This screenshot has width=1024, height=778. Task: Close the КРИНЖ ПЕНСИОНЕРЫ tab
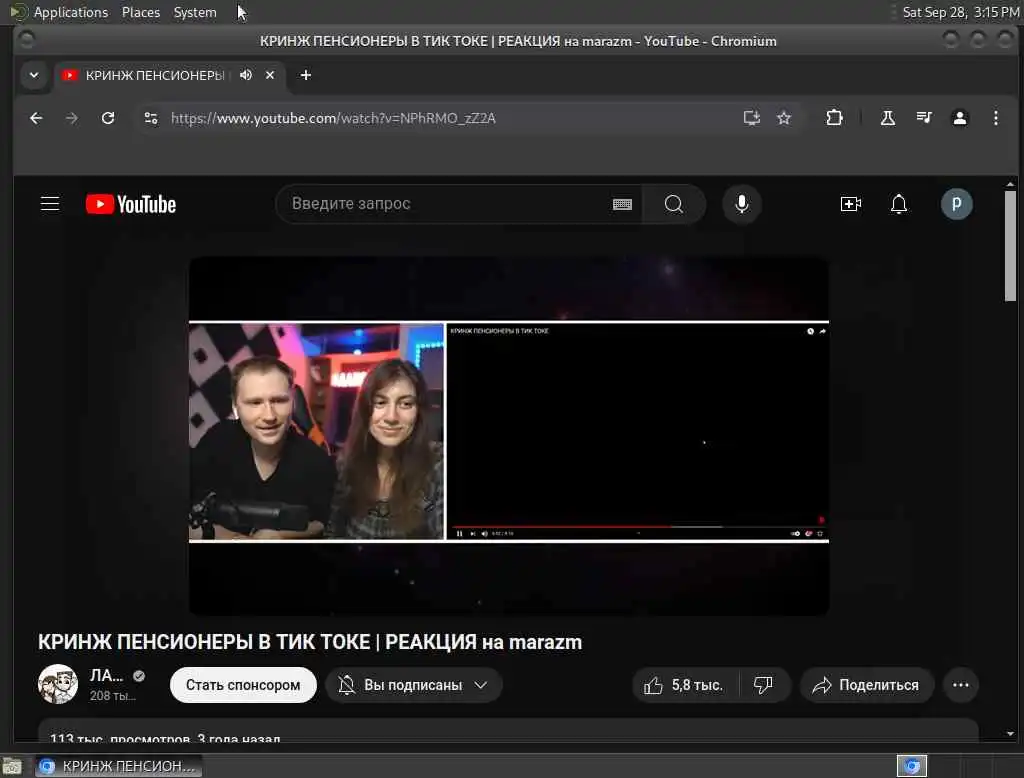[270, 75]
